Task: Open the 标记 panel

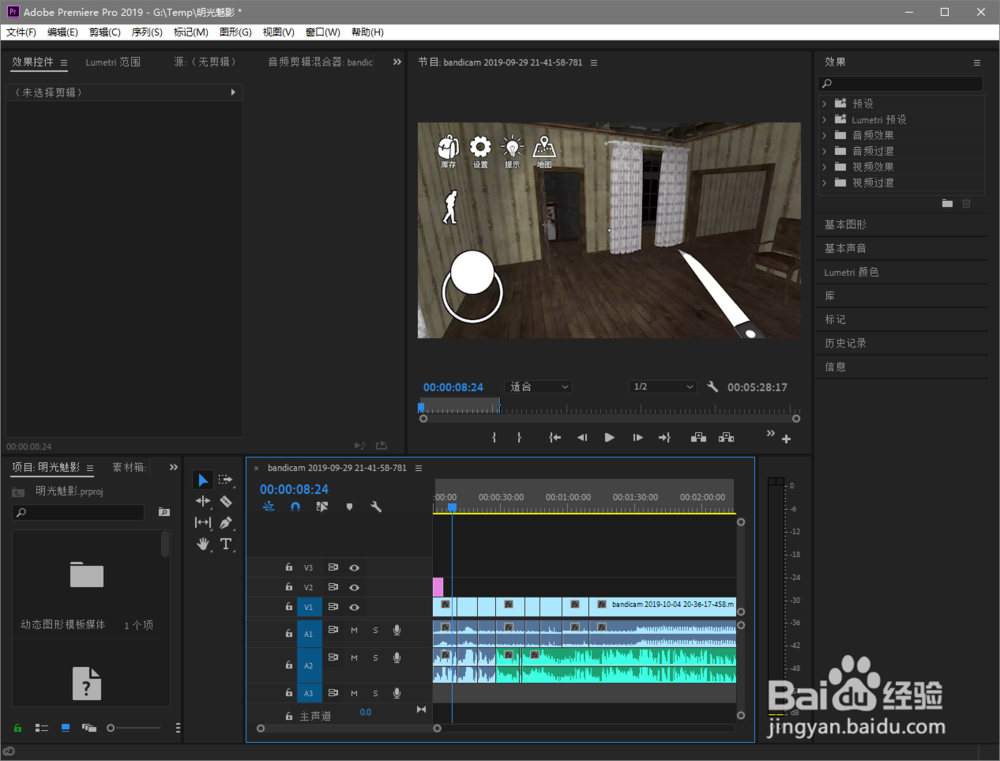Action: tap(835, 320)
